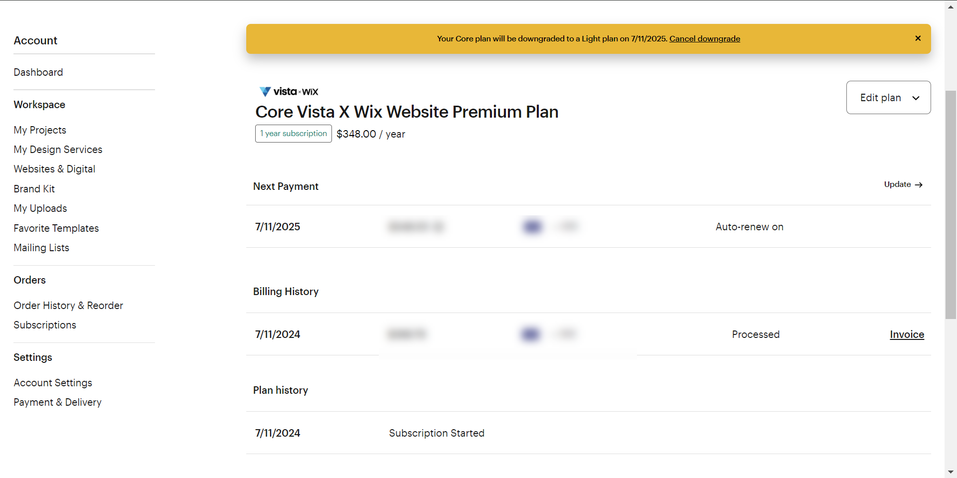Open Mailing Lists

41,247
